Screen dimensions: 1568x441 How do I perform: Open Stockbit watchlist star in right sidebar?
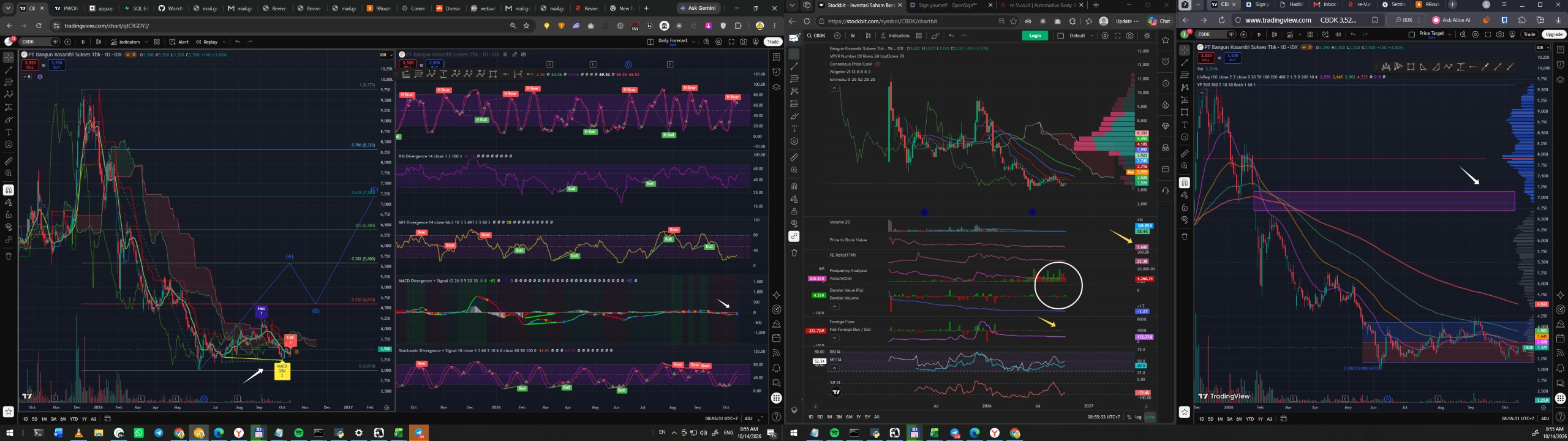pos(1165,40)
